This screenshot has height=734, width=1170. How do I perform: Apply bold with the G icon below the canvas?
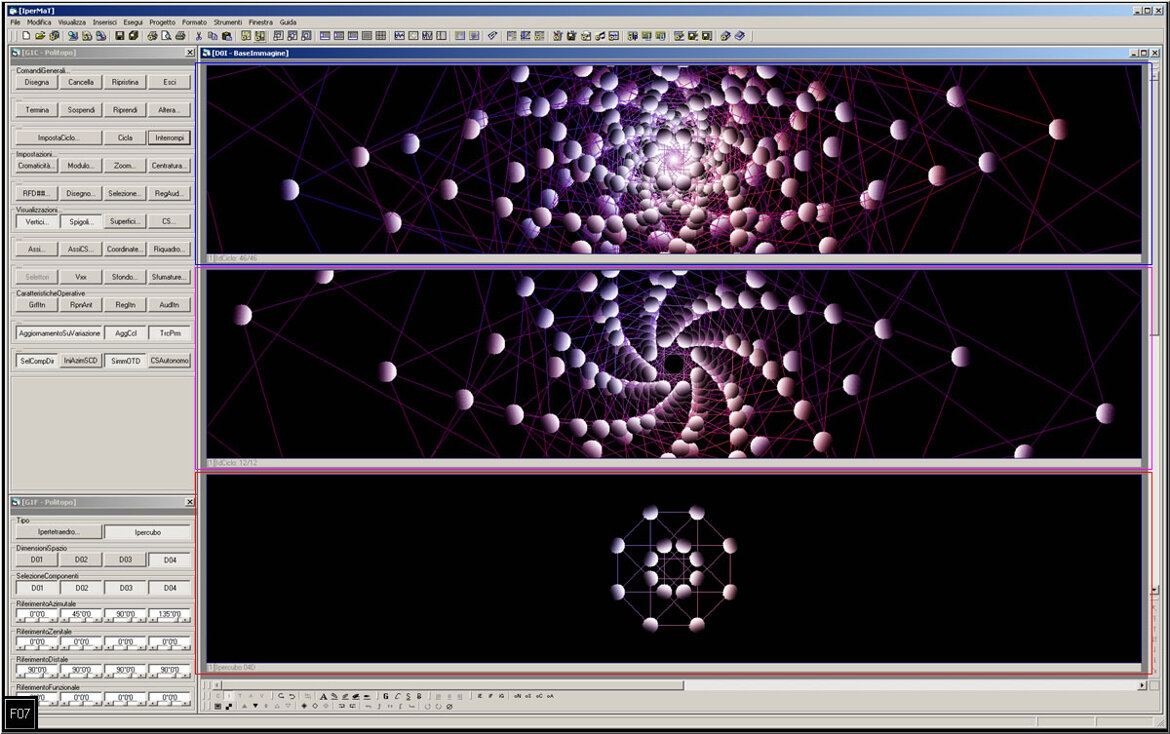pos(385,696)
